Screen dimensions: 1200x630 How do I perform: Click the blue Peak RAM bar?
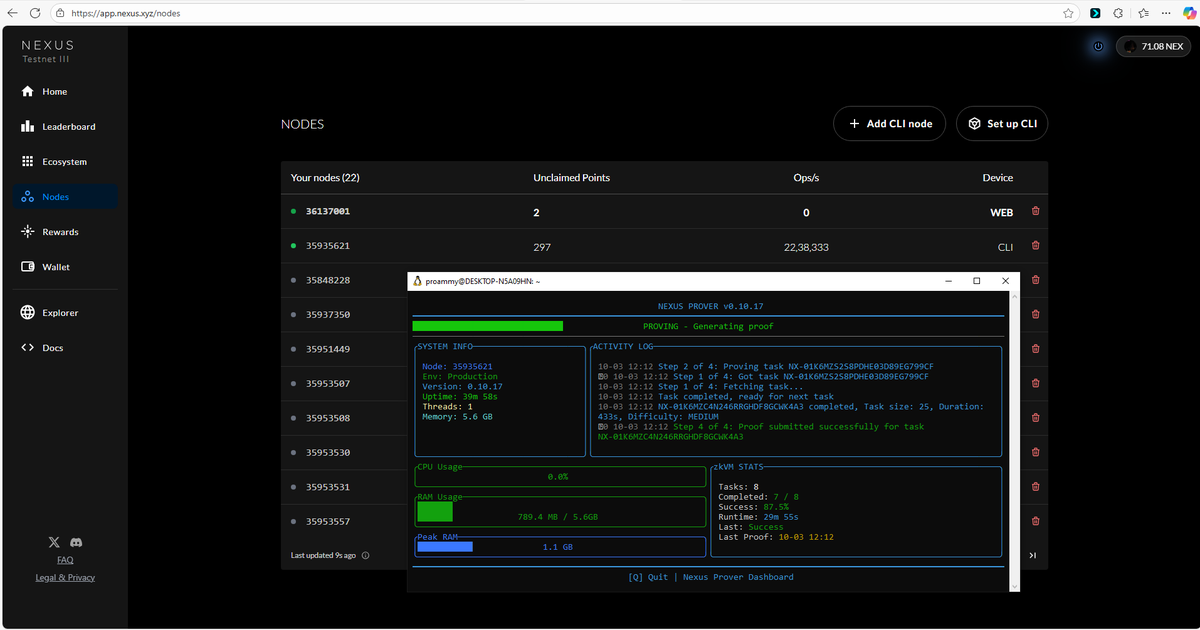(445, 547)
